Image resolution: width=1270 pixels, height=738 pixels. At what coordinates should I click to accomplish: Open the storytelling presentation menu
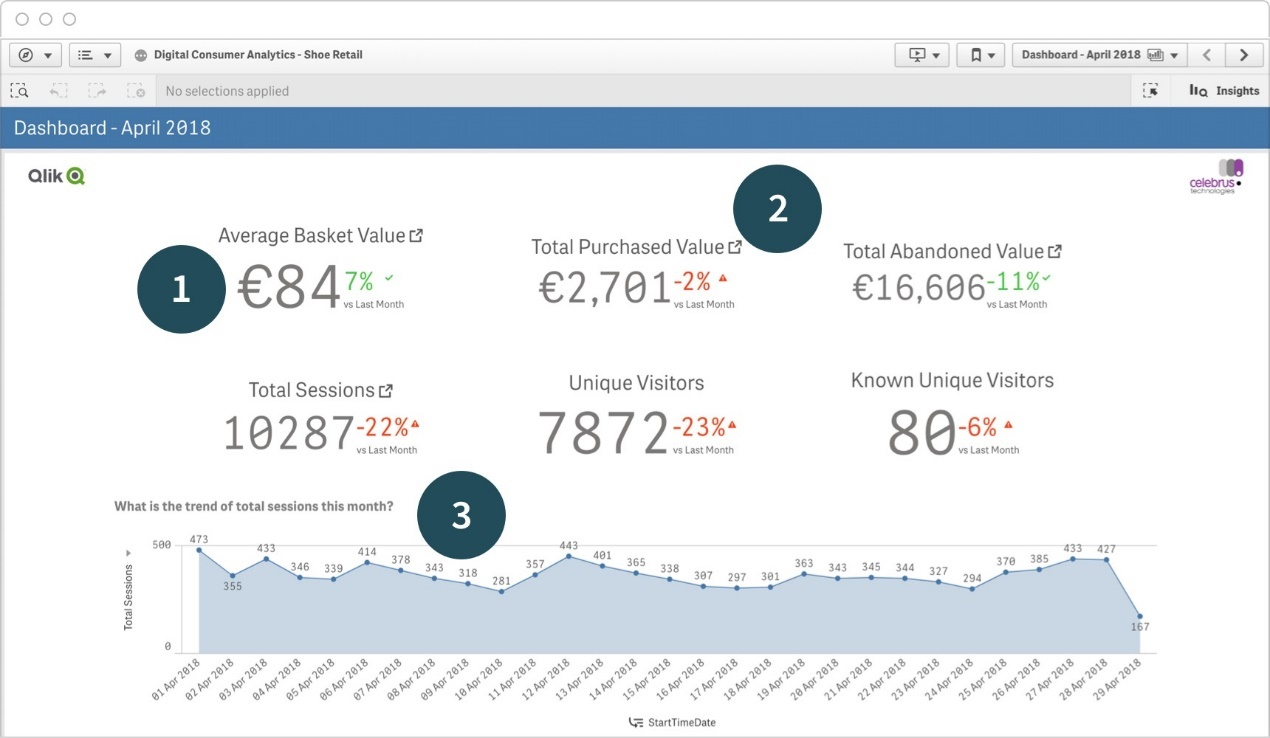[x=922, y=55]
